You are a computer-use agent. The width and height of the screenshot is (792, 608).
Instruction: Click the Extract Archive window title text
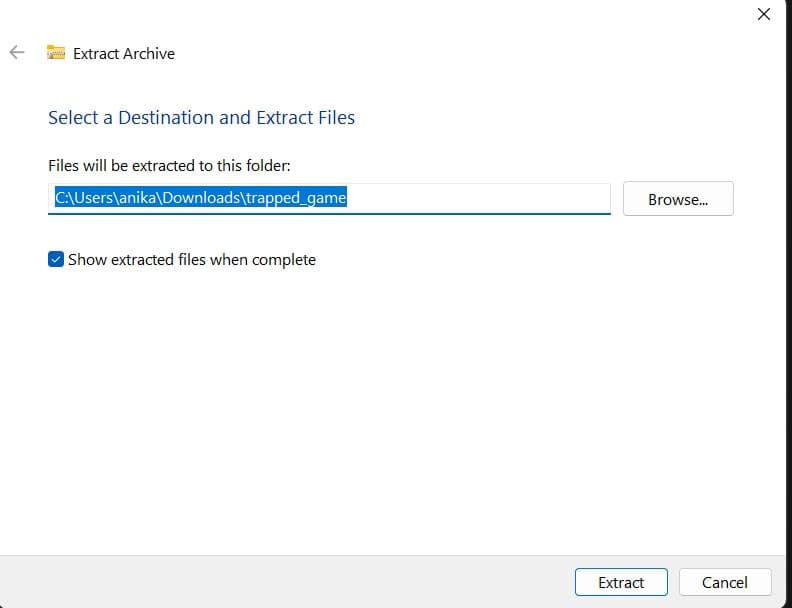124,54
